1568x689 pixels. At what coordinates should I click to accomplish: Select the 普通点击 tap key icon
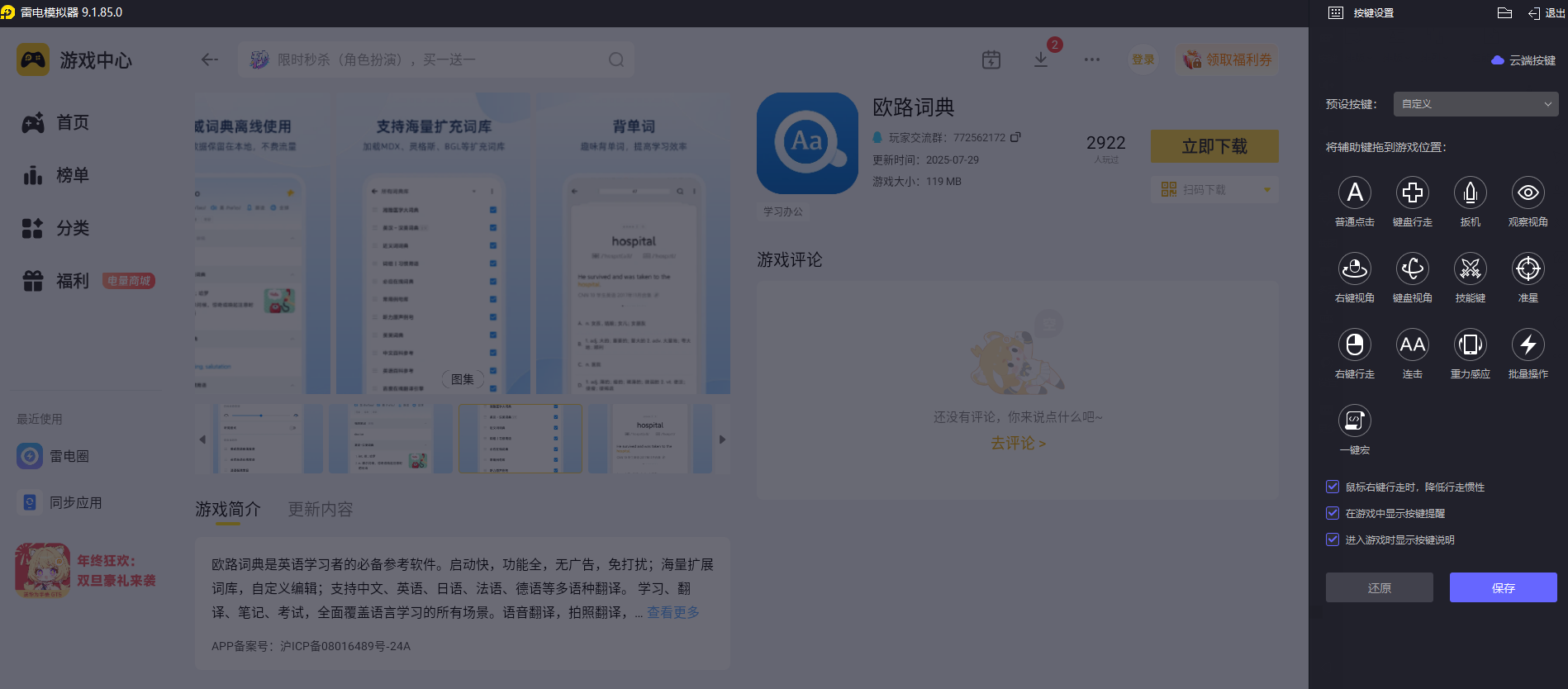coord(1355,192)
